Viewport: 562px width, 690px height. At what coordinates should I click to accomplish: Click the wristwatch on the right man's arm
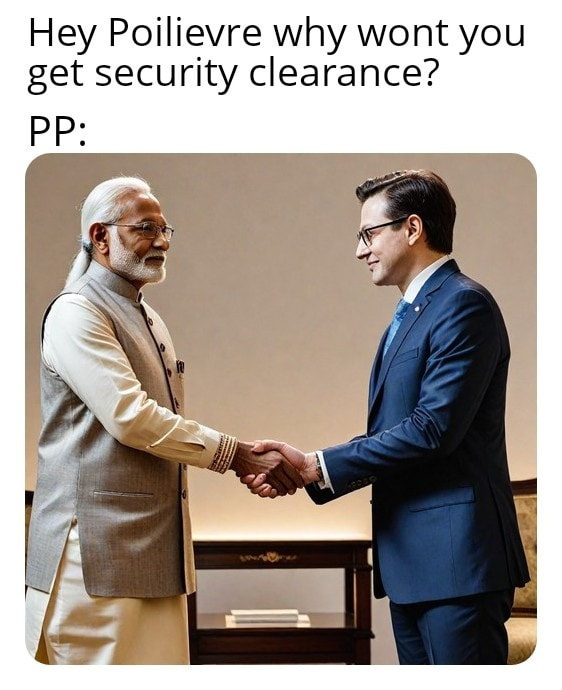pos(318,466)
